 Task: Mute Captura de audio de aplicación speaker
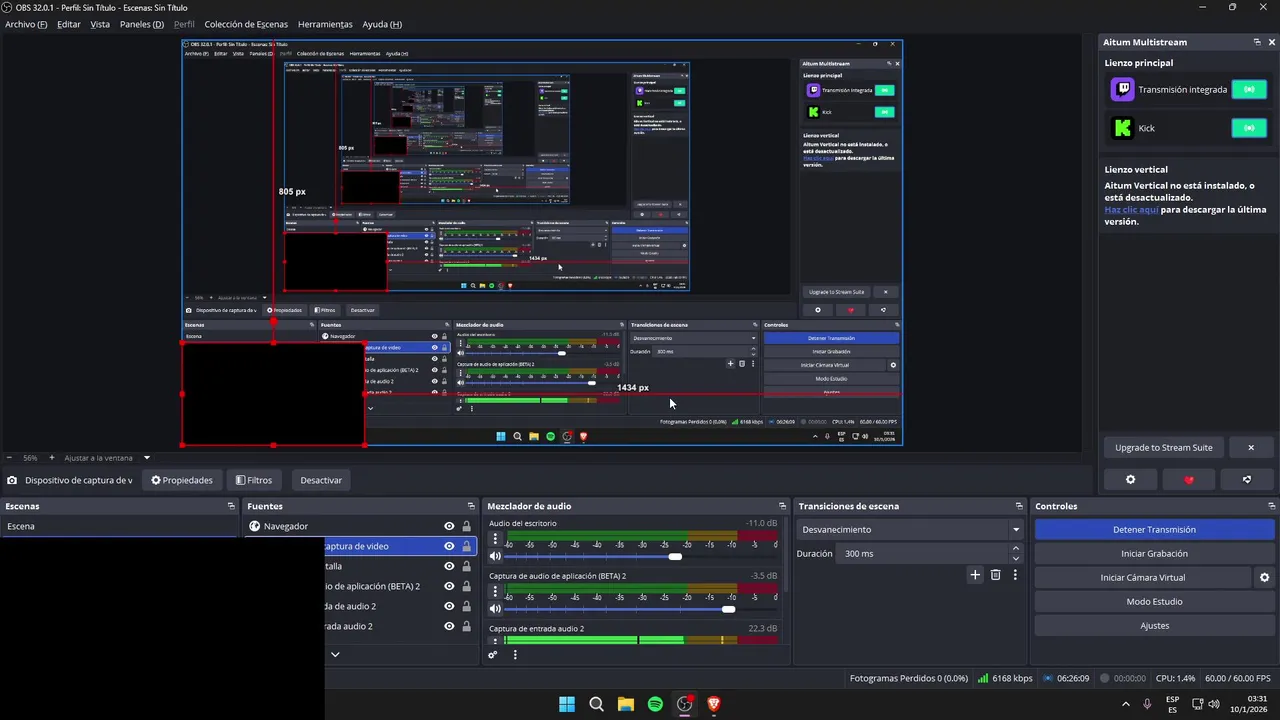495,609
